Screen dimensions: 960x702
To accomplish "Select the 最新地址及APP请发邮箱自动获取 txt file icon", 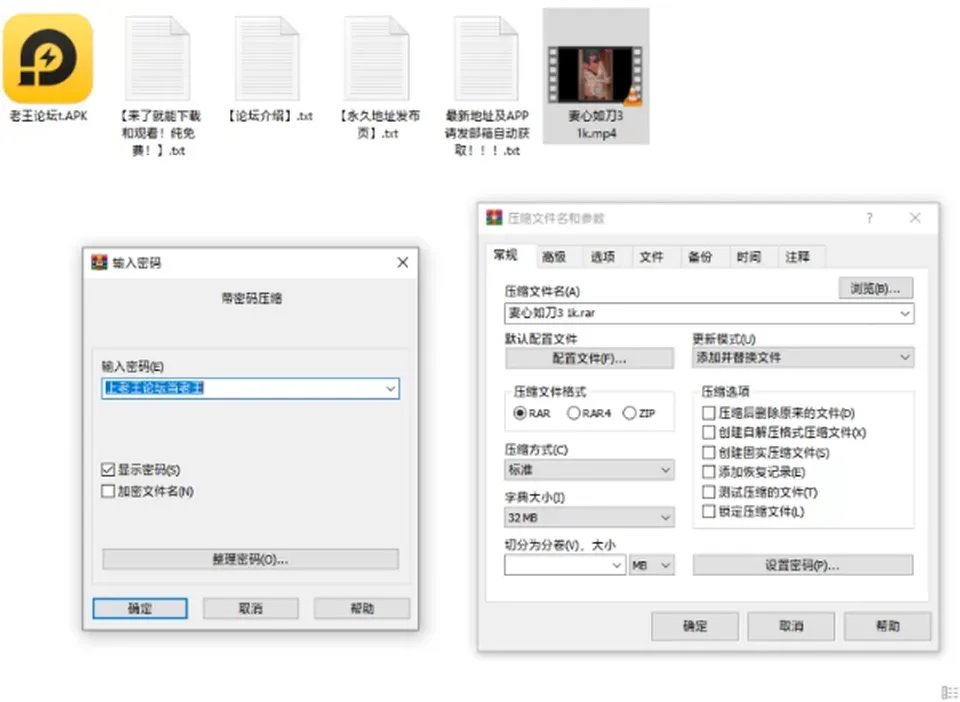I will (486, 59).
